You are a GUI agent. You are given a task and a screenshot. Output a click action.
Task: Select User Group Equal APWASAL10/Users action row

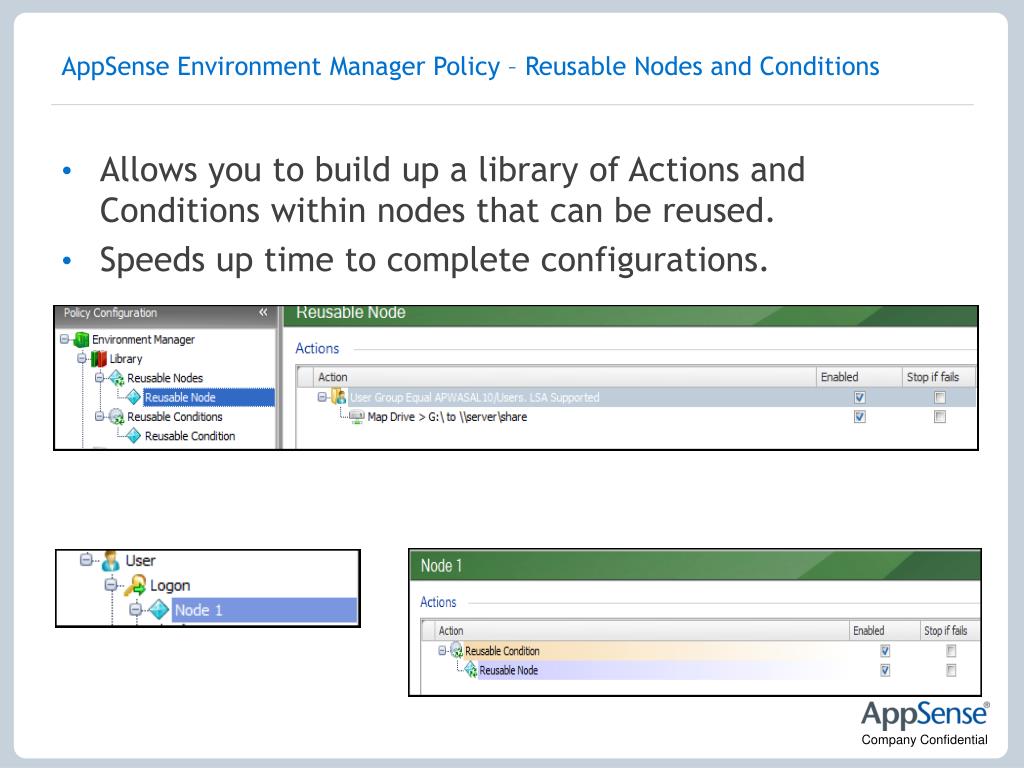[x=637, y=397]
